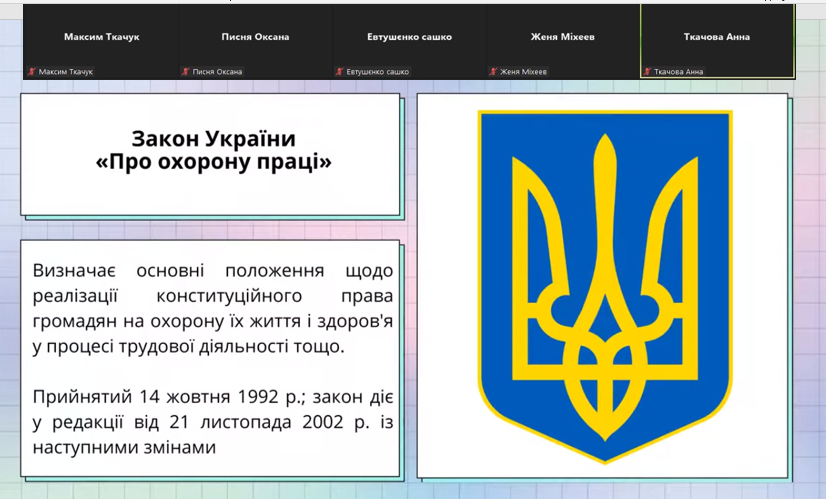This screenshot has width=826, height=499.
Task: Select Максим Ткачук participant video tile
Action: [101, 42]
